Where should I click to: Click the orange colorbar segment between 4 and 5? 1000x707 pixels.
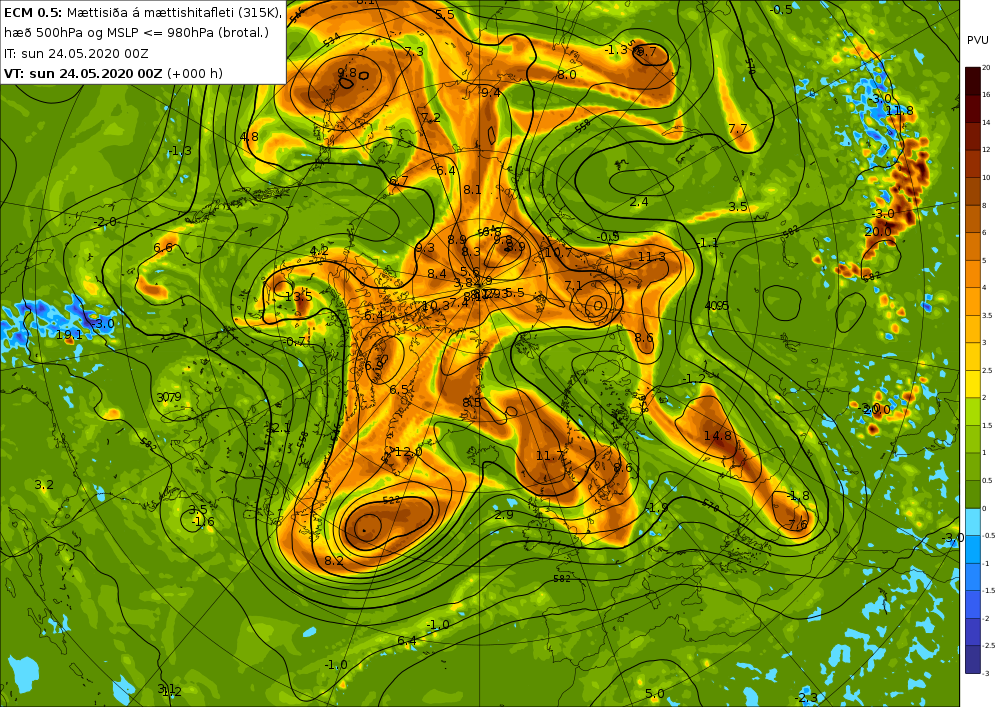click(973, 273)
